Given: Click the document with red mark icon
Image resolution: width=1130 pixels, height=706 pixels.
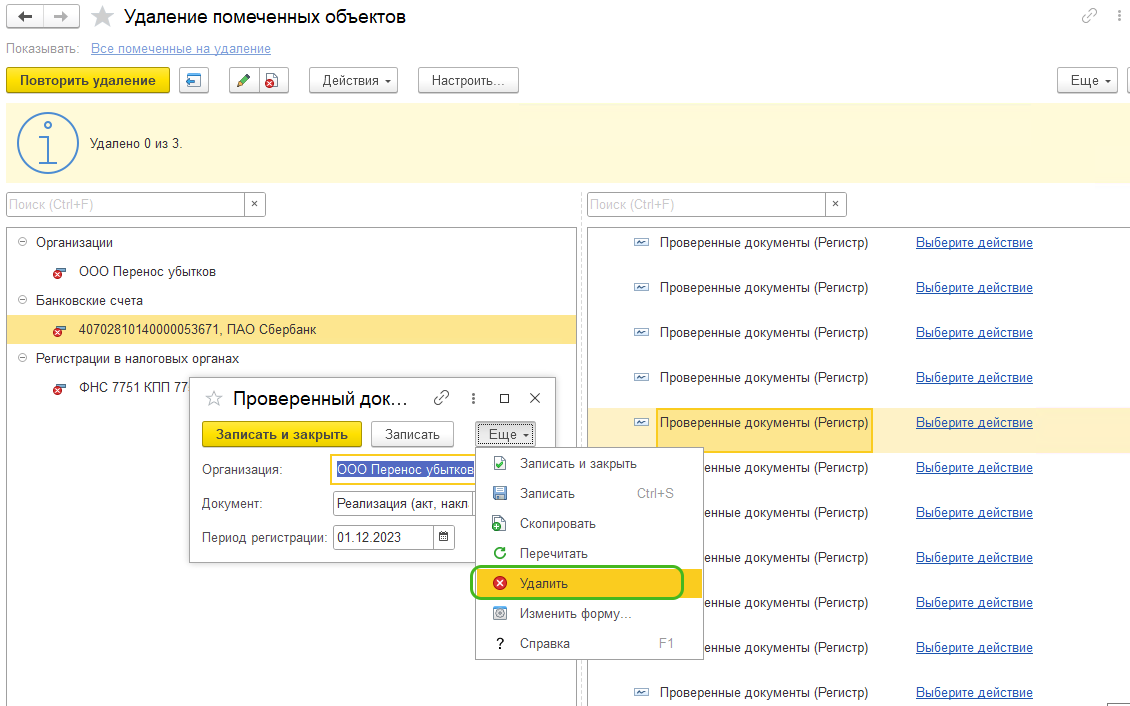Looking at the screenshot, I should coord(270,81).
